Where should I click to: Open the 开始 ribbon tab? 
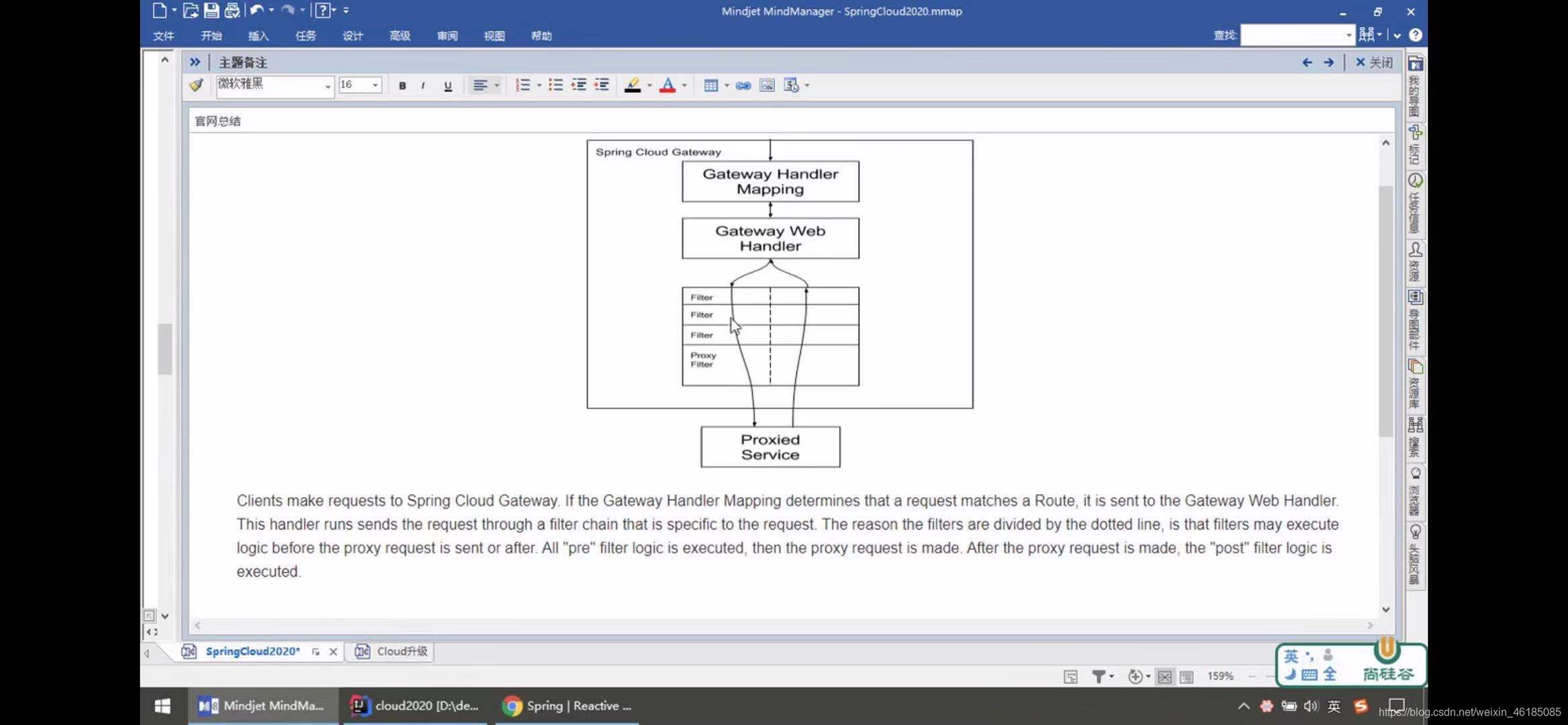point(211,36)
